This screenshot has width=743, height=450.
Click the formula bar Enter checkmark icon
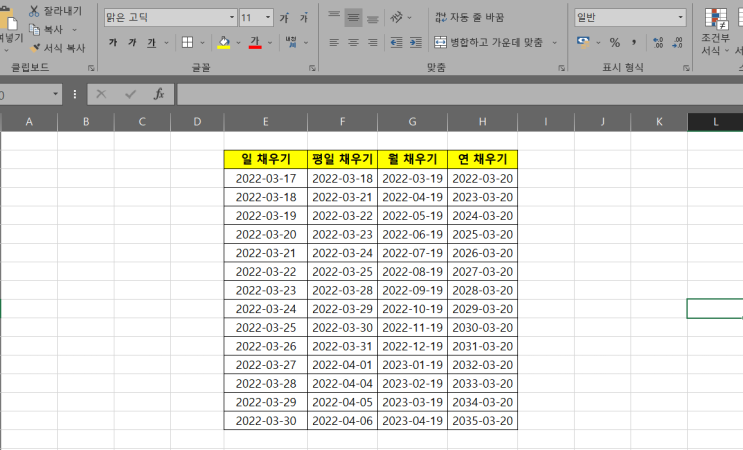click(130, 94)
